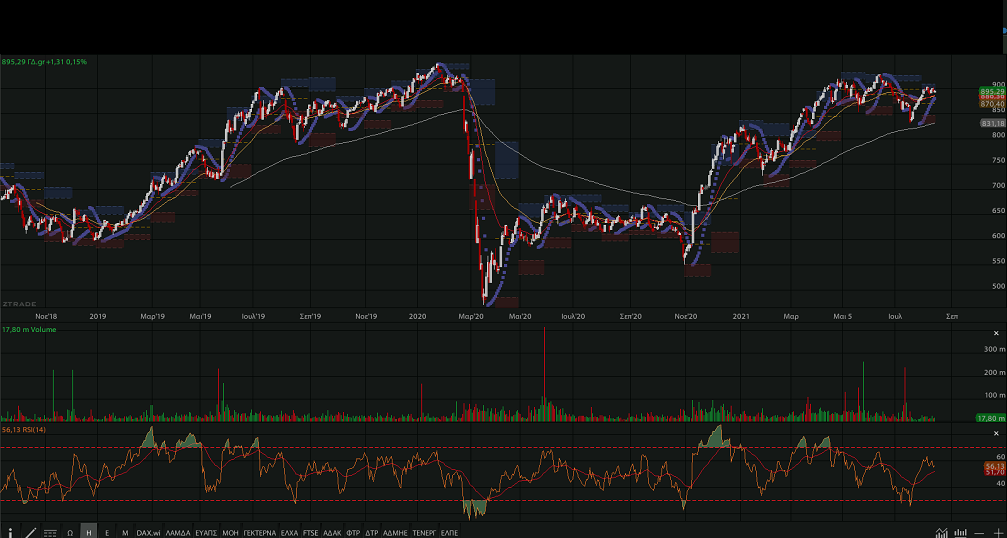
Task: Toggle the Η daily timeframe button
Action: [88, 532]
